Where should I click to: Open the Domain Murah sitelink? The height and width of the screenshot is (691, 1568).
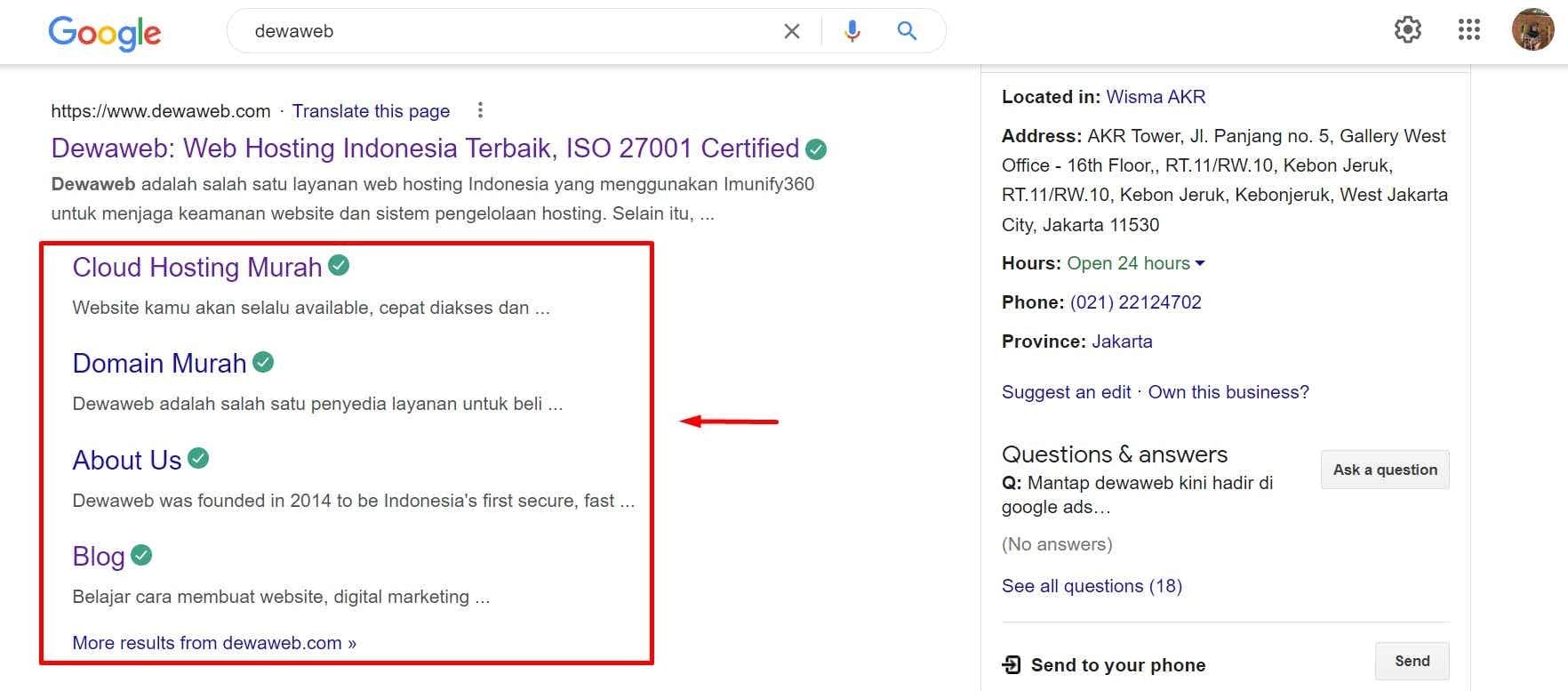159,364
